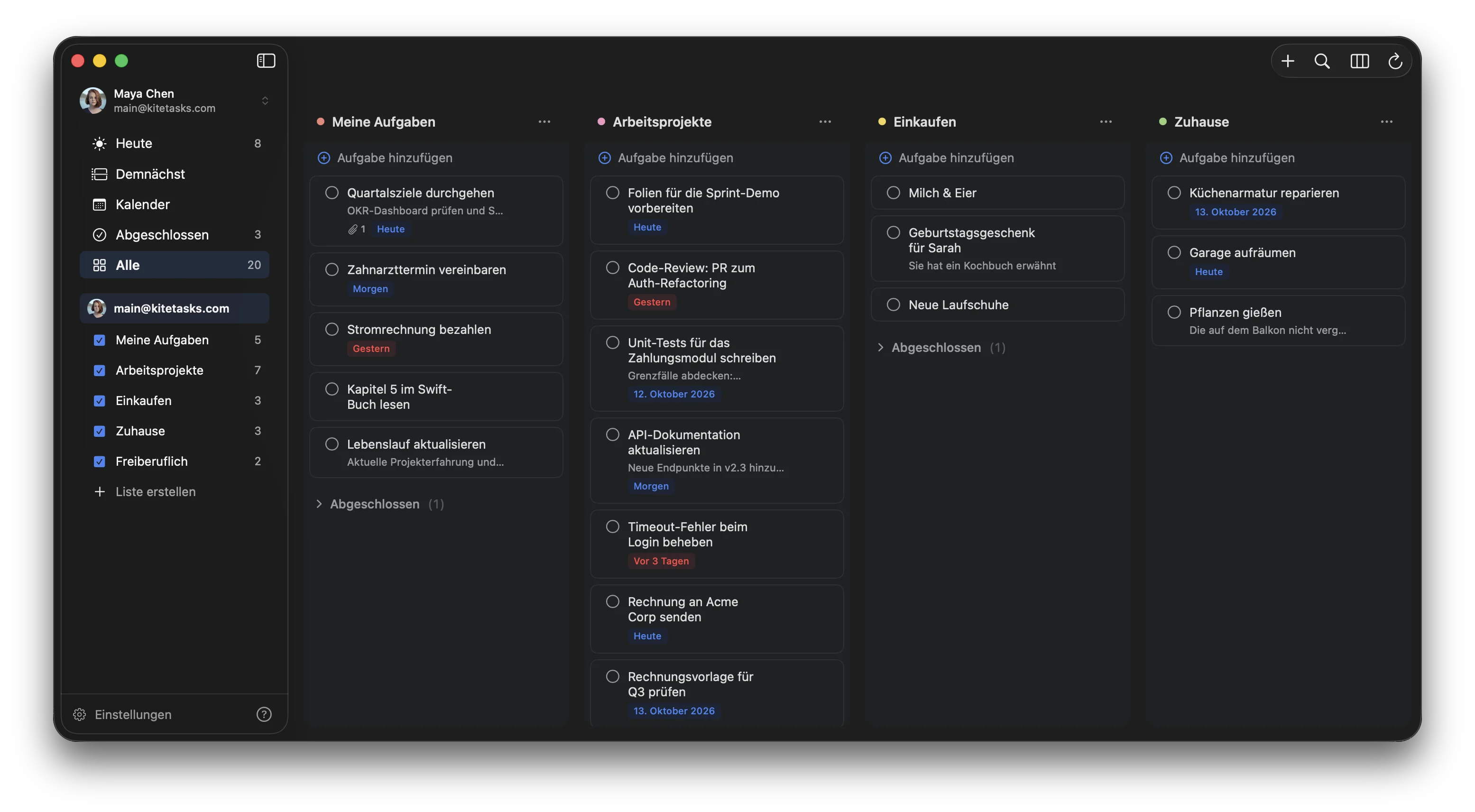This screenshot has height=812, width=1475.
Task: Open Einstellungen gear icon
Action: [80, 714]
